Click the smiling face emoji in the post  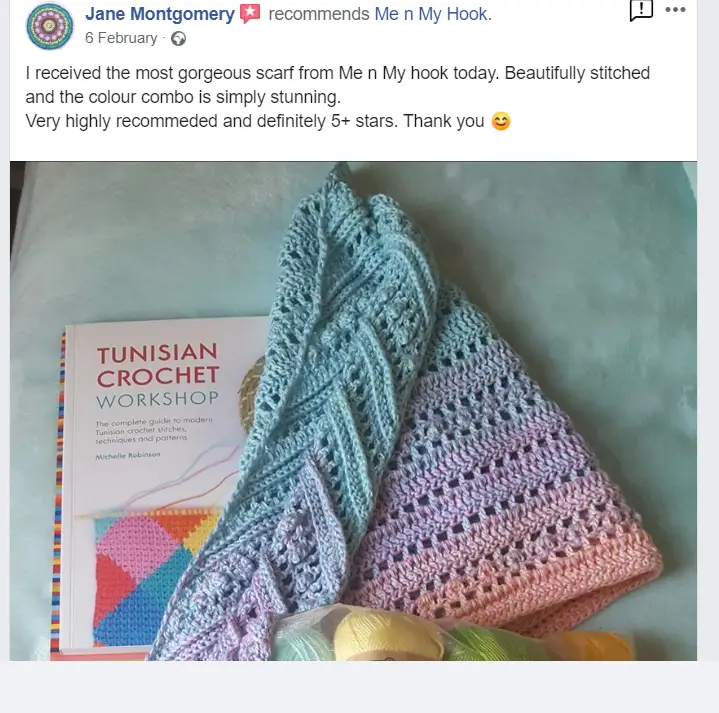click(501, 122)
